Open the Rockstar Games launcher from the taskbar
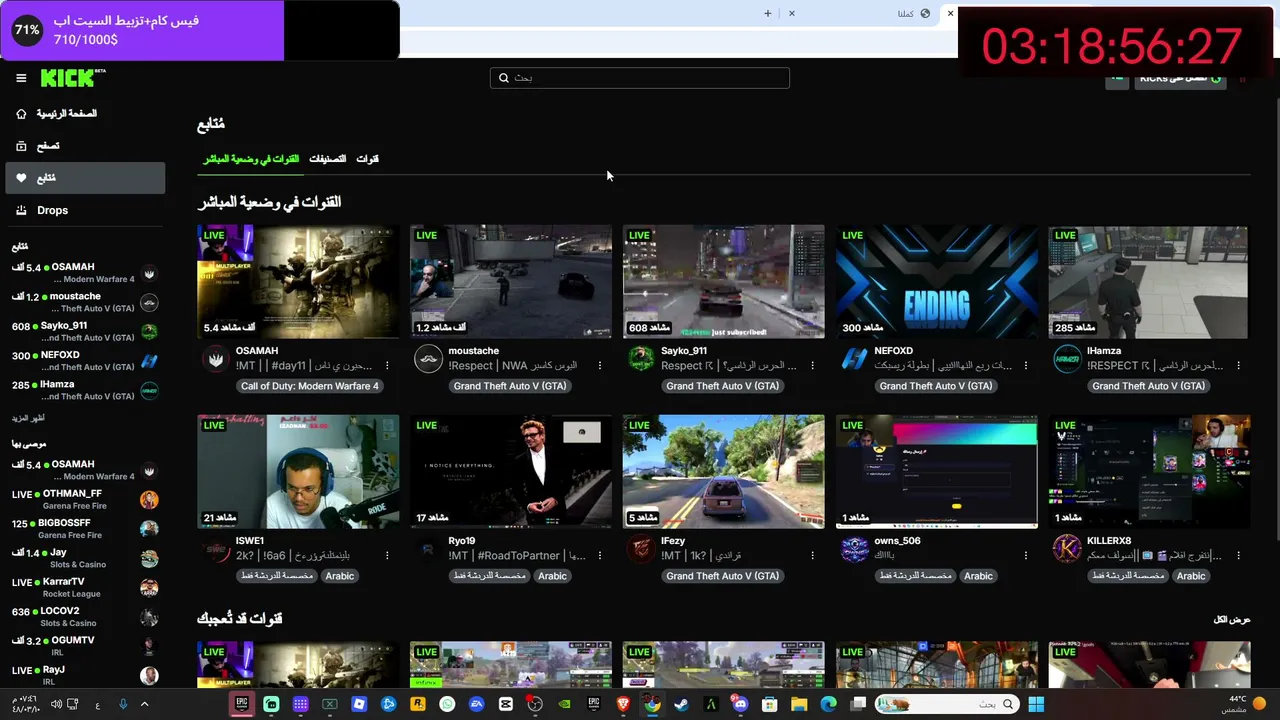 tap(418, 704)
